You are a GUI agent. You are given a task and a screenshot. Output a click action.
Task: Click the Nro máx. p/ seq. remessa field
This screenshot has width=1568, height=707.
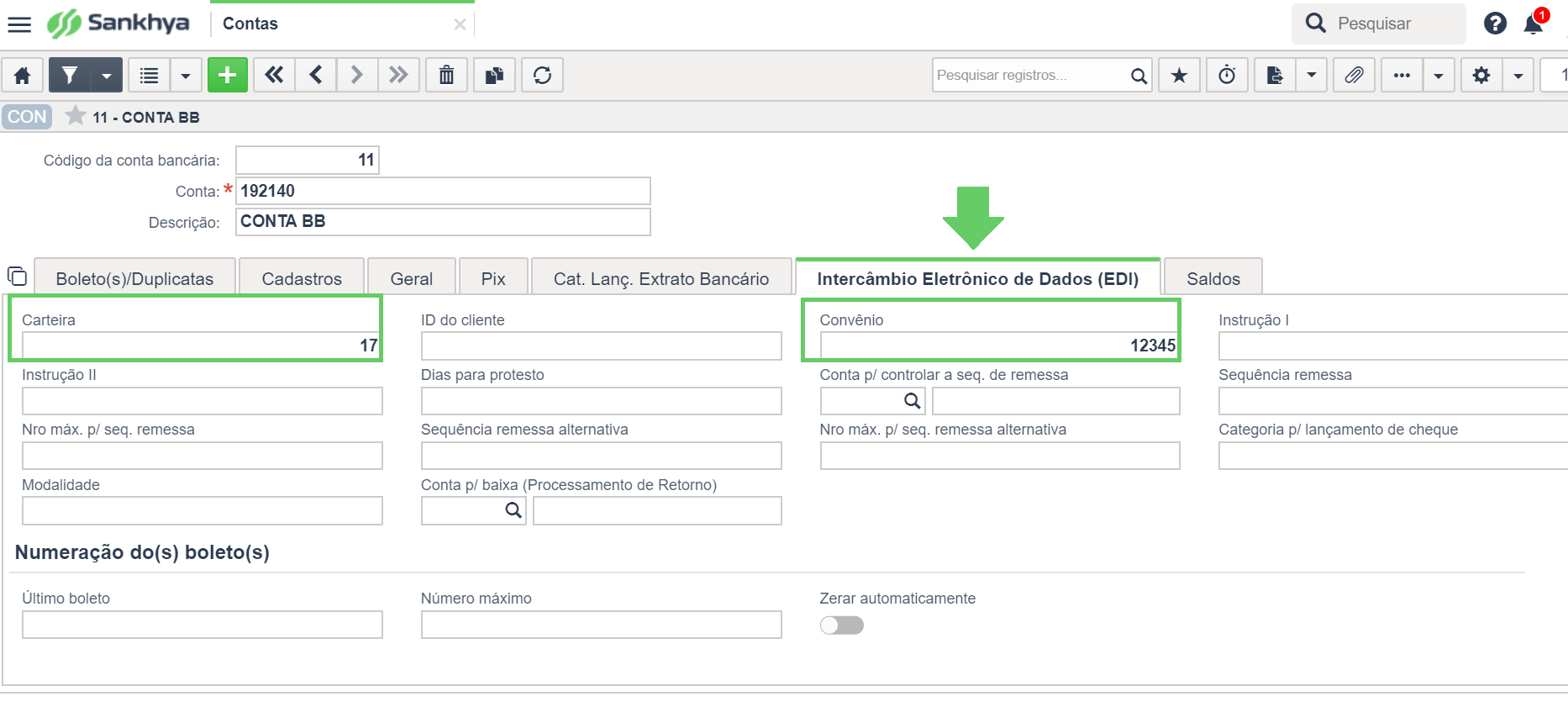coord(202,456)
